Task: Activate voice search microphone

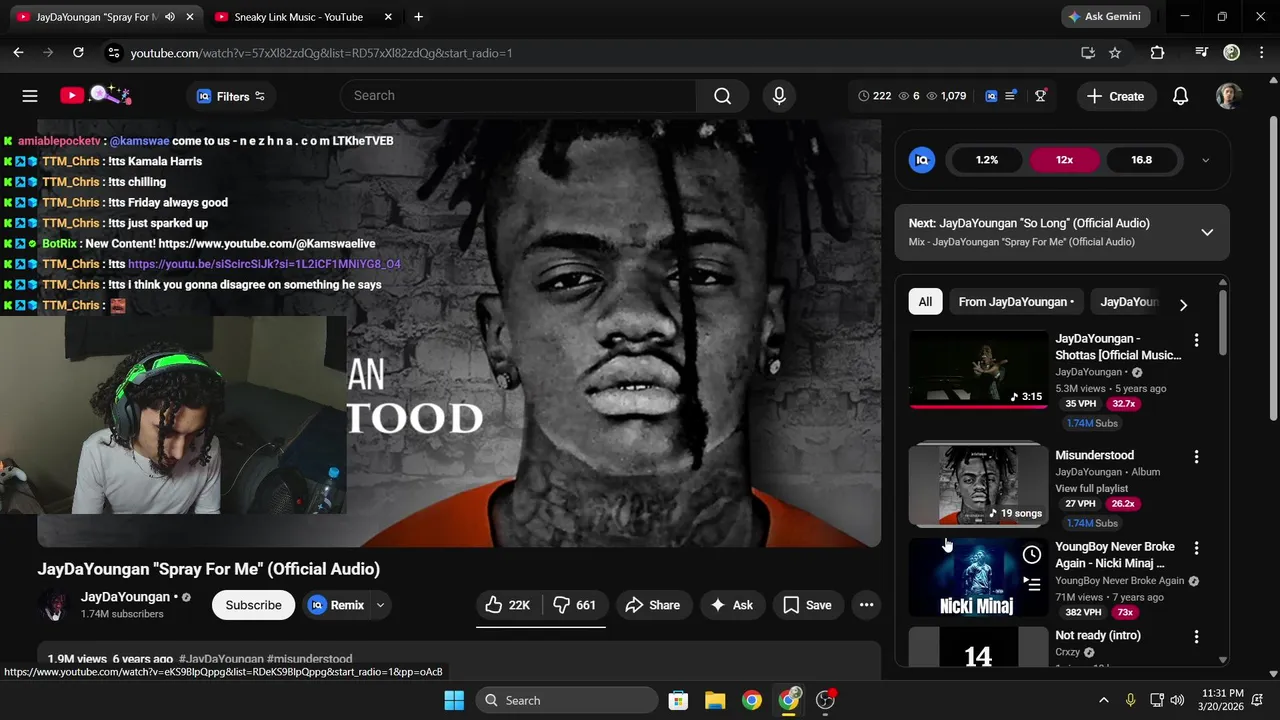Action: pyautogui.click(x=779, y=96)
